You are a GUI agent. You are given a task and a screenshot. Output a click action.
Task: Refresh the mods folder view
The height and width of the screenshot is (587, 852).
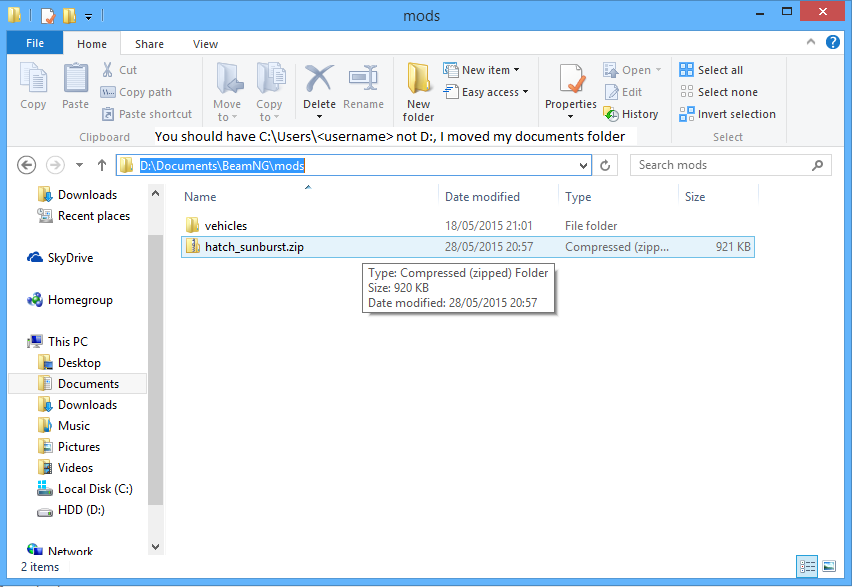point(605,165)
